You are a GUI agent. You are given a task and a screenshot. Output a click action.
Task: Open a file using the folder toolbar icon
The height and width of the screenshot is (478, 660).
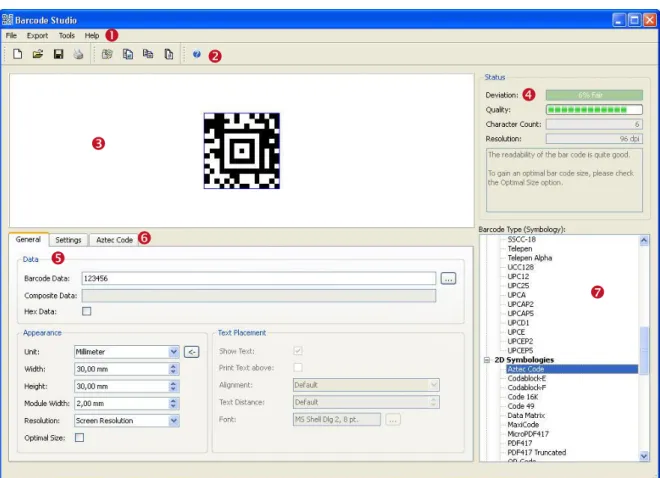point(38,54)
